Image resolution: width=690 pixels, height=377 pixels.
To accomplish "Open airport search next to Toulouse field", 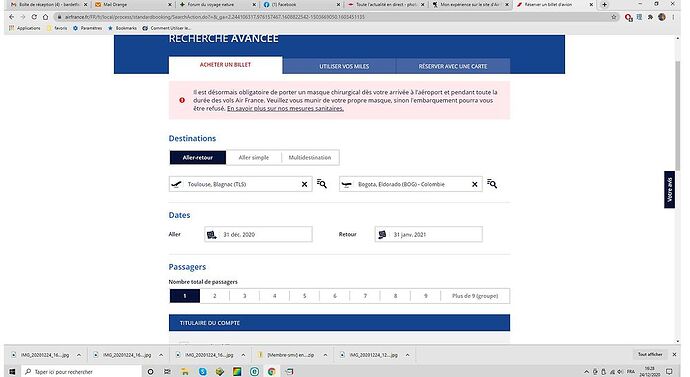I will pyautogui.click(x=322, y=184).
